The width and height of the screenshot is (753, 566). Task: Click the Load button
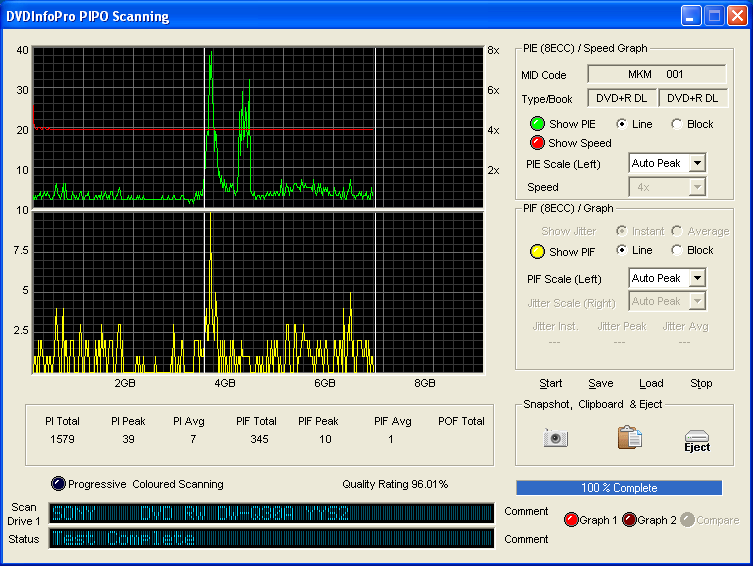[651, 383]
